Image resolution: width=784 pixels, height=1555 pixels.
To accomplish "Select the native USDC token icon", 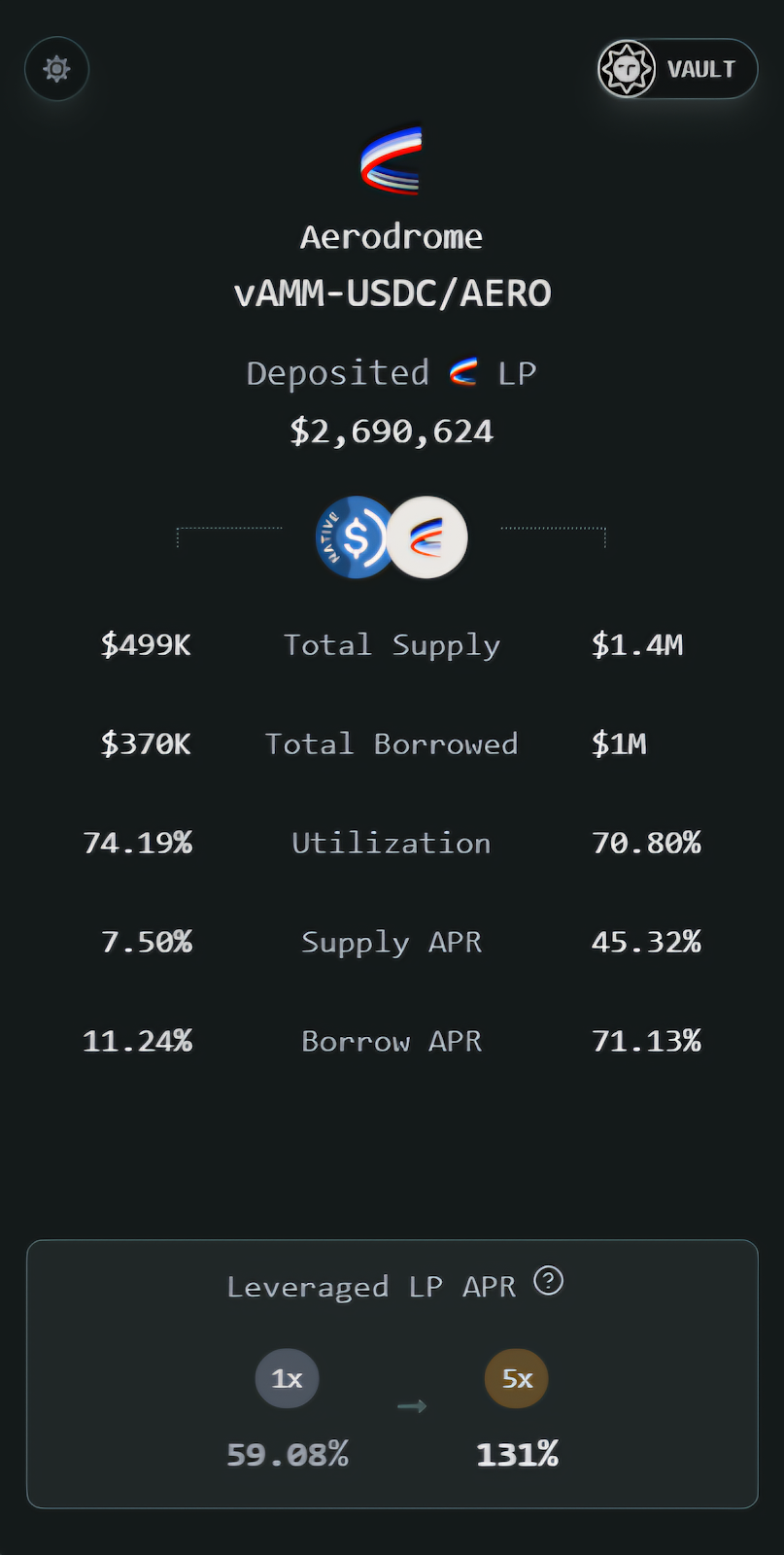I will pos(355,537).
